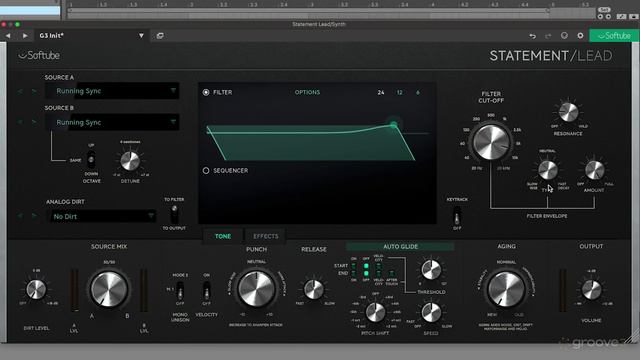Click the Dirt Level knob

coord(36,289)
